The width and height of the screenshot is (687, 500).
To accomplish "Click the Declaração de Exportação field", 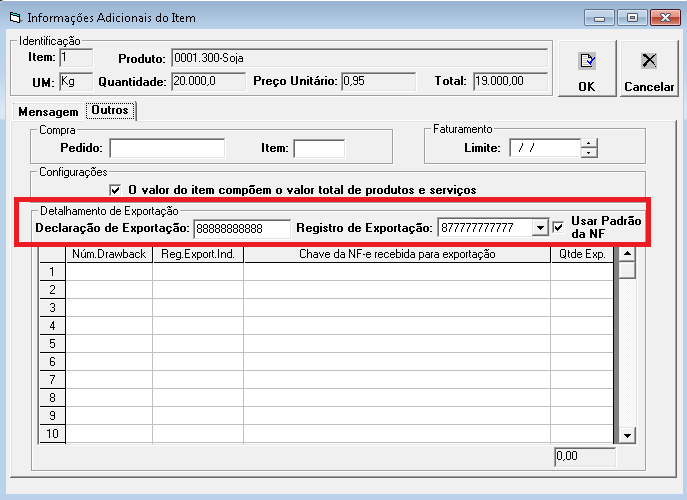I will click(x=241, y=228).
